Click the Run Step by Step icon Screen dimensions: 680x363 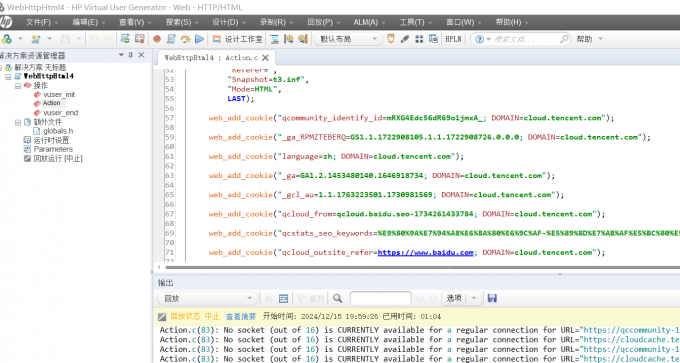coord(185,39)
